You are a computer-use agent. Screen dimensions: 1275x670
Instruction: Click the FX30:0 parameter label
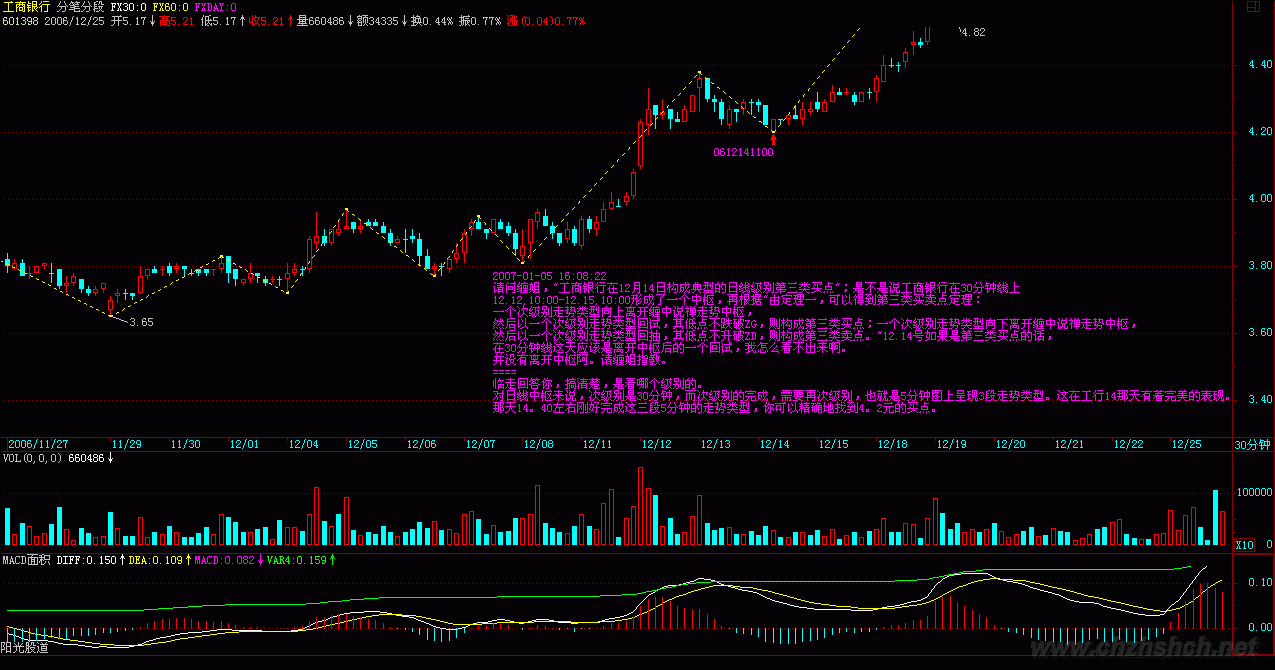pos(128,7)
